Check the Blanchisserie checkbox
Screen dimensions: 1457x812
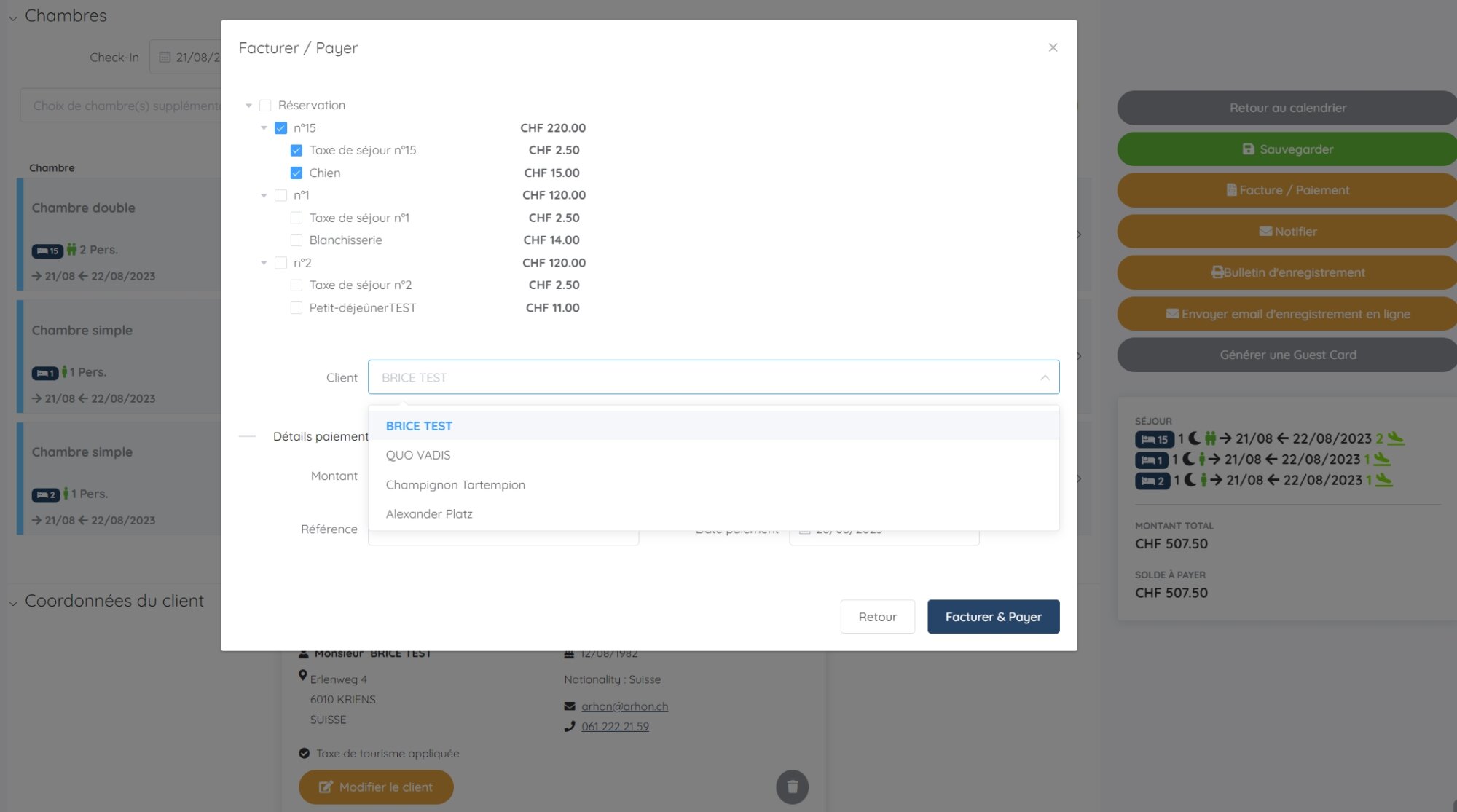point(296,240)
